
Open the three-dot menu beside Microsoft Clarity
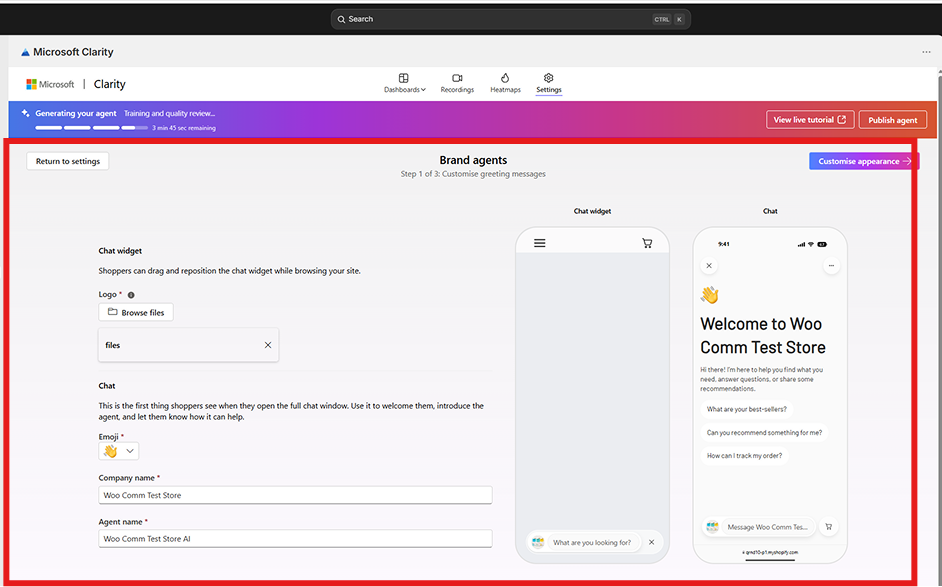click(926, 52)
